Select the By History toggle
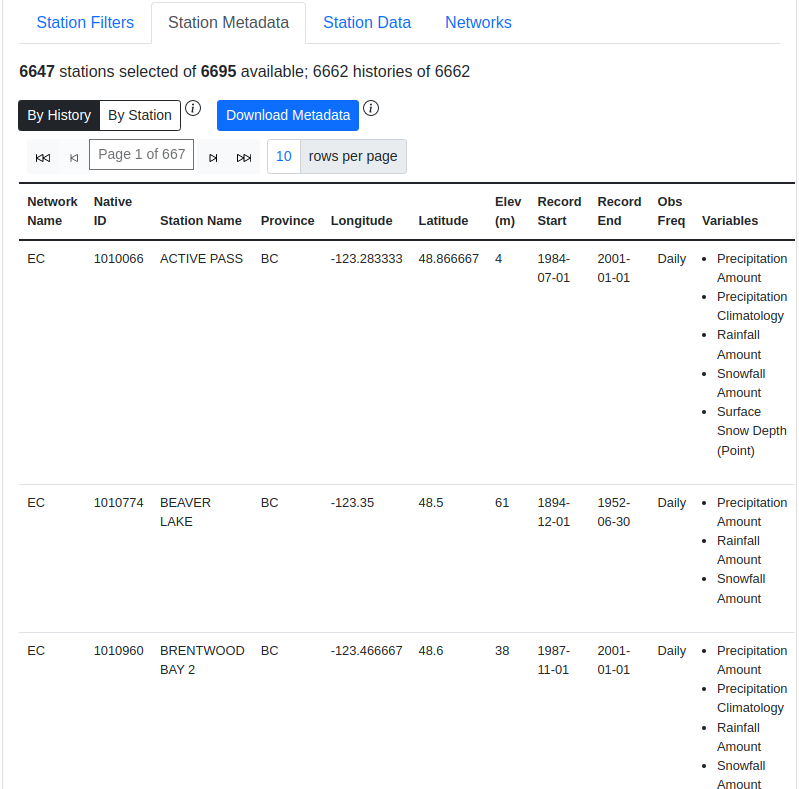 coord(59,115)
